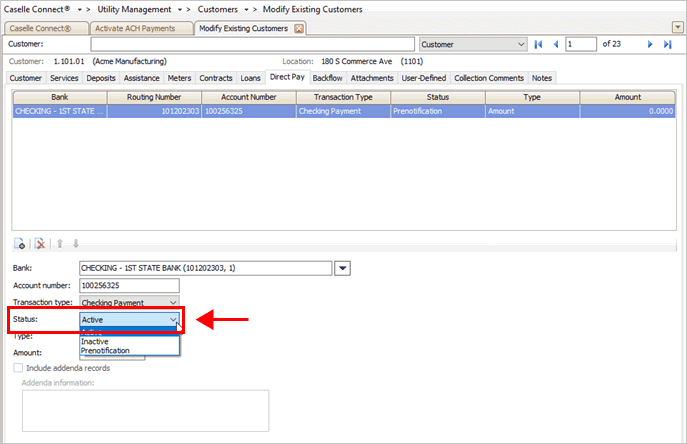Viewport: 687px width, 444px height.
Task: Select the CHECKING - 1ST STATE bank row
Action: click(60, 112)
